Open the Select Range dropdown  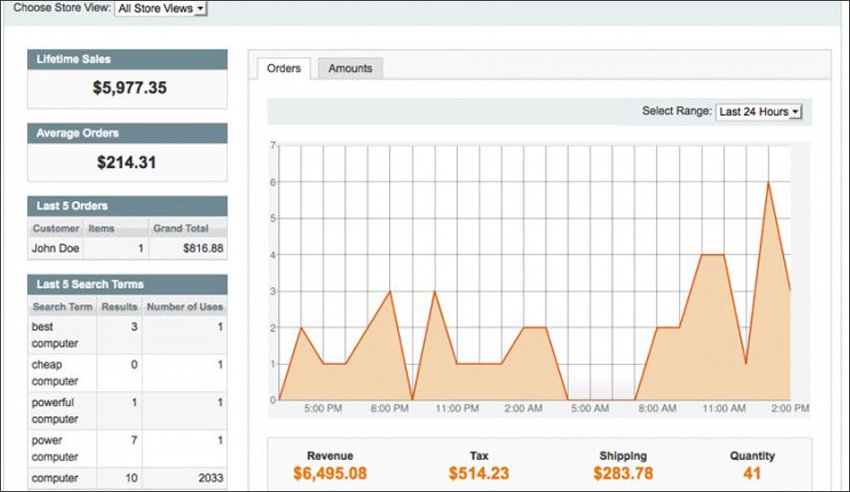click(x=758, y=112)
